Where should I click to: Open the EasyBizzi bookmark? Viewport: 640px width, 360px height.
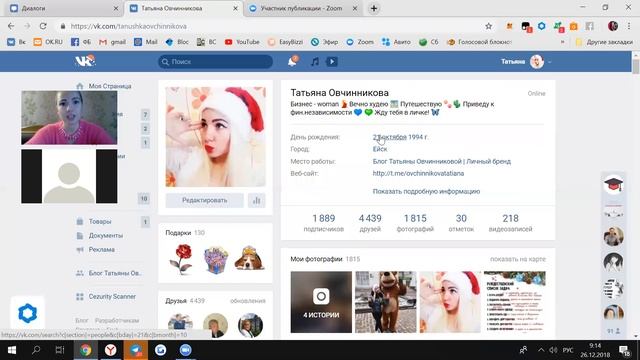pos(285,42)
